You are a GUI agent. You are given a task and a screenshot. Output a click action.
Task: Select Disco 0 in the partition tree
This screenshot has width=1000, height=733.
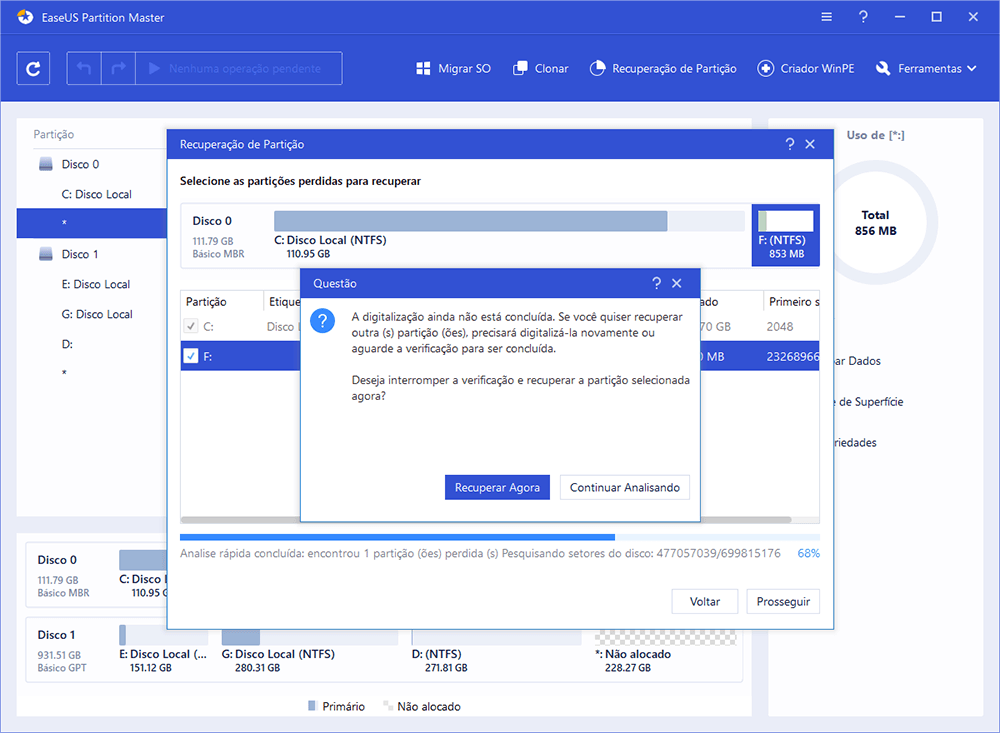[x=80, y=164]
